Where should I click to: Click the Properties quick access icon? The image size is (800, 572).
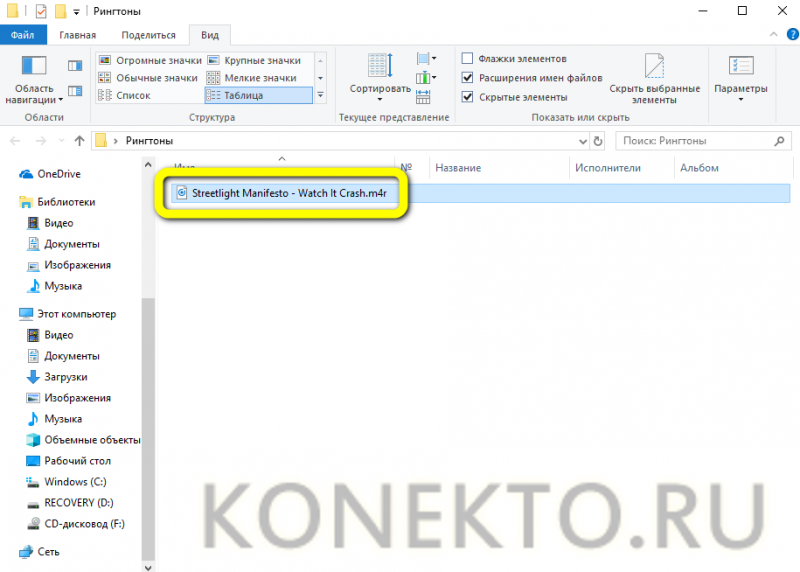[x=41, y=11]
